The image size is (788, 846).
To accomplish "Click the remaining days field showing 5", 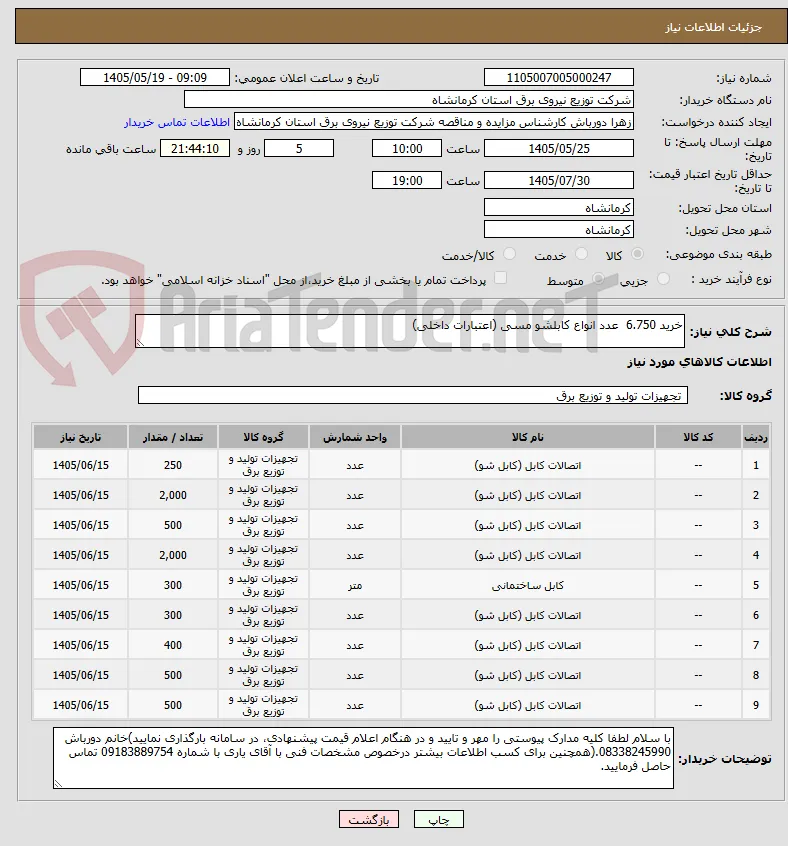I will [x=299, y=148].
